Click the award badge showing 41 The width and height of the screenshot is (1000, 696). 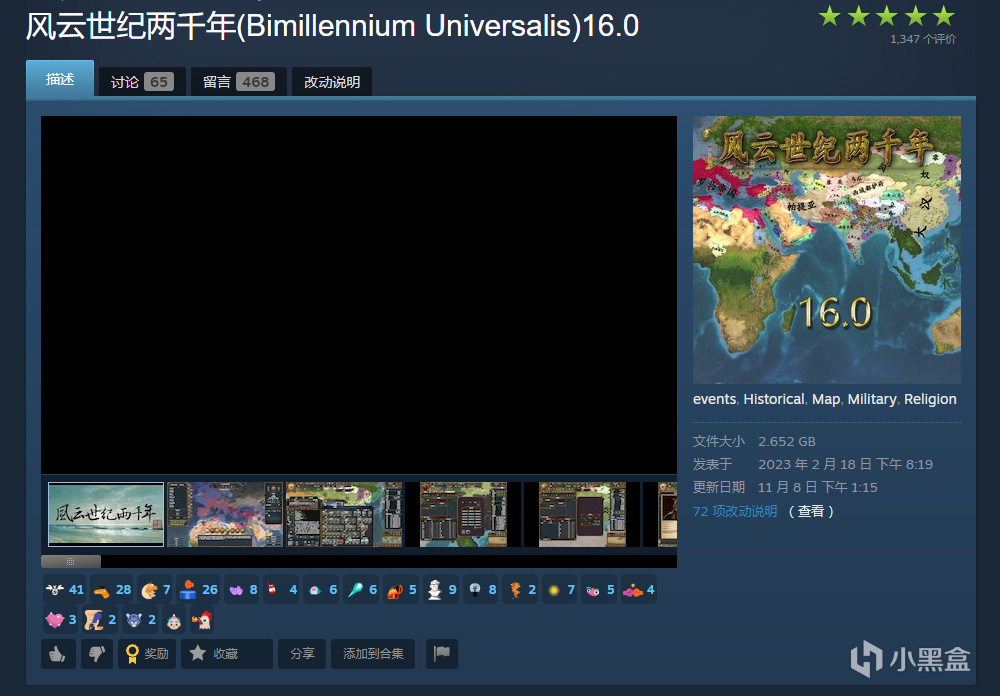pos(64,590)
